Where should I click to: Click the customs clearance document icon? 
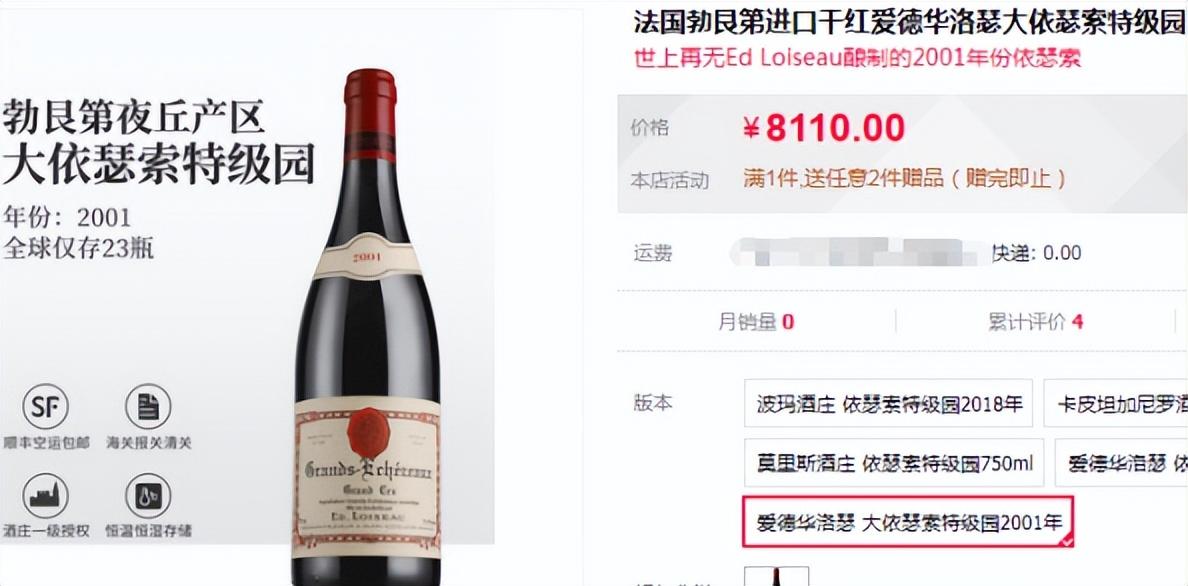coord(148,407)
